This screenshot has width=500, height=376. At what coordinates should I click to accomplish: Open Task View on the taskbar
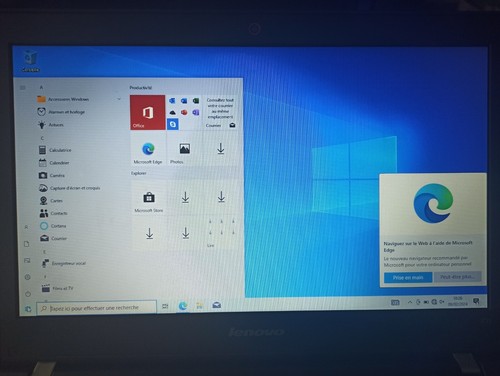click(165, 306)
